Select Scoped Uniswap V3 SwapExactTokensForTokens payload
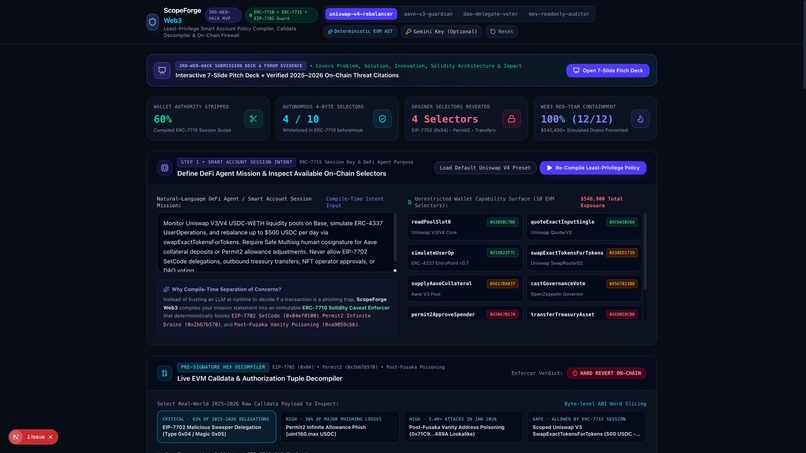Screen dimensions: 806x453 click(x=587, y=426)
